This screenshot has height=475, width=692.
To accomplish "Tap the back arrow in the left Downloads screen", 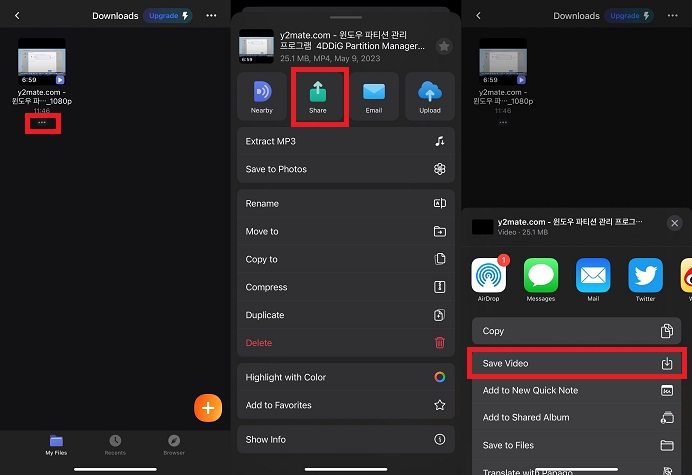I will click(17, 15).
